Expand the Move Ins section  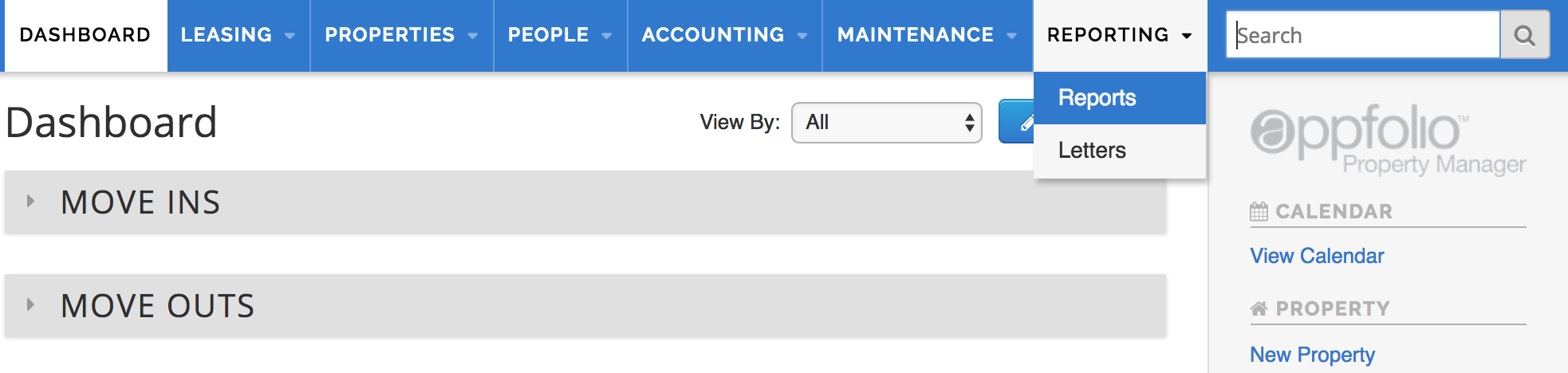(x=31, y=202)
